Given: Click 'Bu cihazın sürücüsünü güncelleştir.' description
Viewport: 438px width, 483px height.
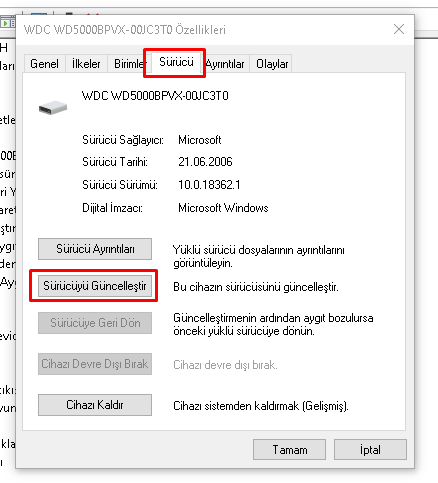Looking at the screenshot, I should coord(256,287).
